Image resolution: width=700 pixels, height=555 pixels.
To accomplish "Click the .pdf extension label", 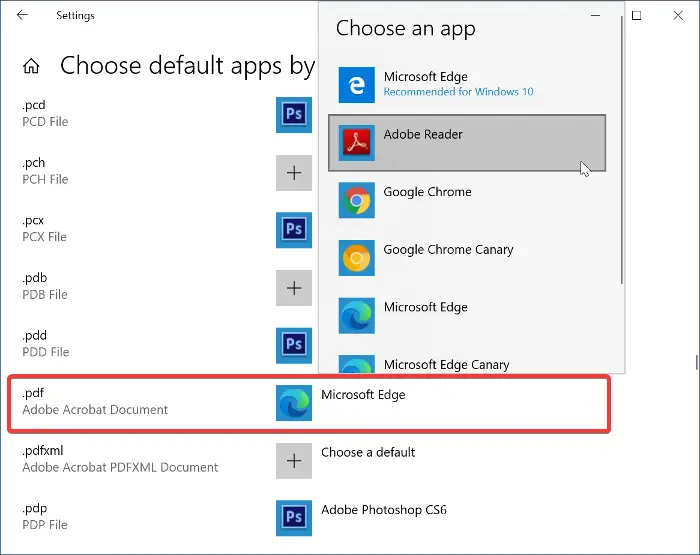I will point(33,393).
